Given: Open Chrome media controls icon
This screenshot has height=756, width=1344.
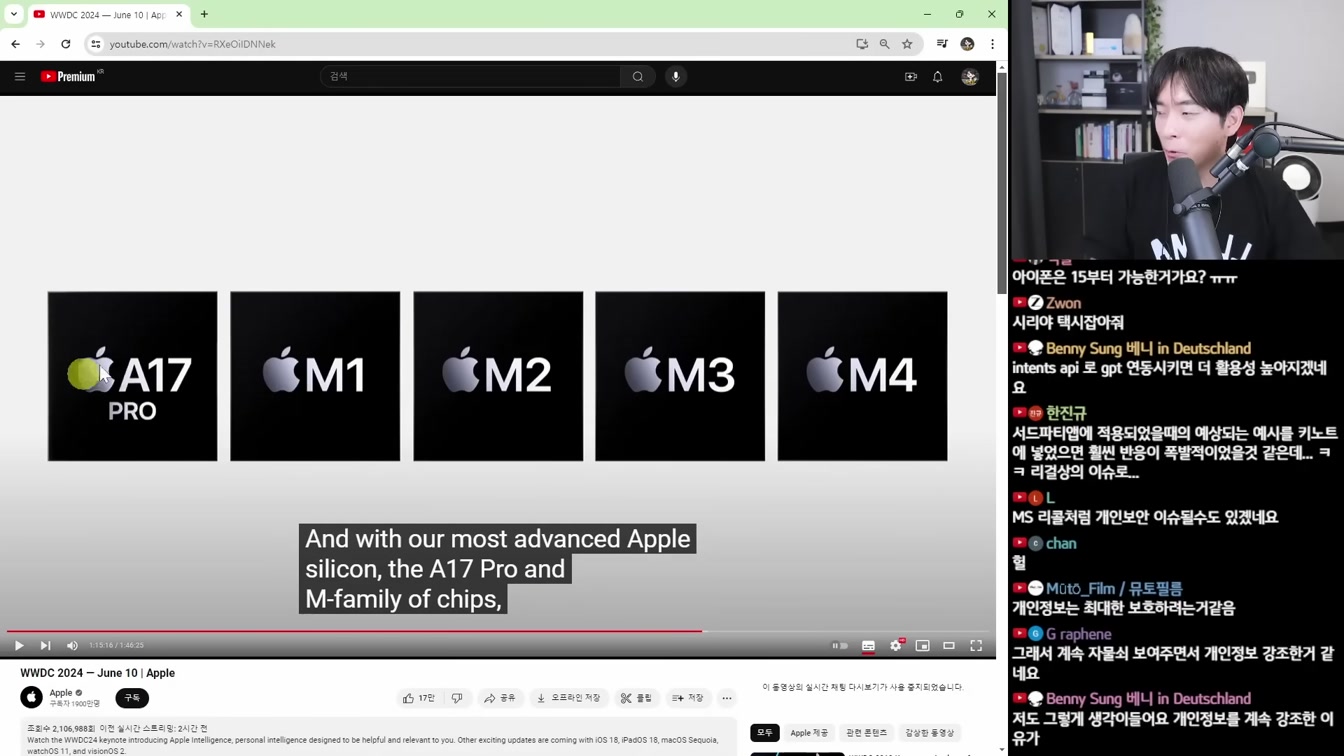Looking at the screenshot, I should coord(942,44).
